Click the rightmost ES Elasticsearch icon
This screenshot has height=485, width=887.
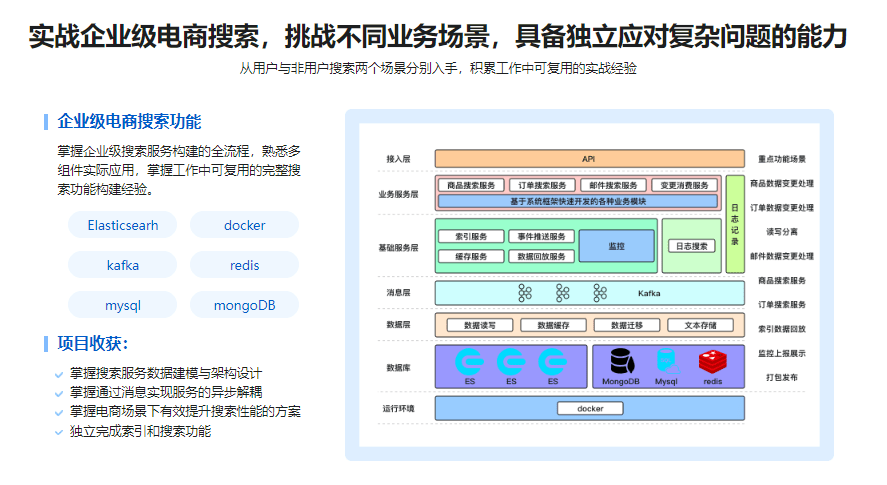click(553, 362)
